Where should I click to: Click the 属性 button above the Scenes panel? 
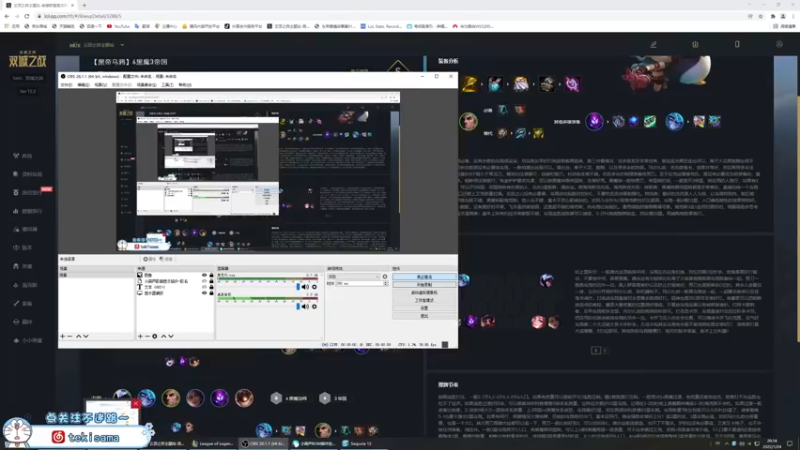[149, 259]
